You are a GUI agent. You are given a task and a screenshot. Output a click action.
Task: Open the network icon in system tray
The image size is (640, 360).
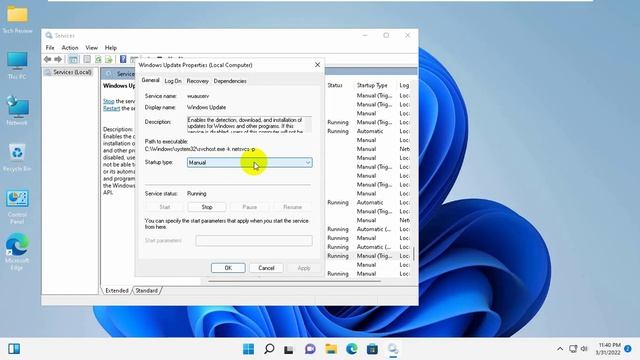(x=573, y=349)
